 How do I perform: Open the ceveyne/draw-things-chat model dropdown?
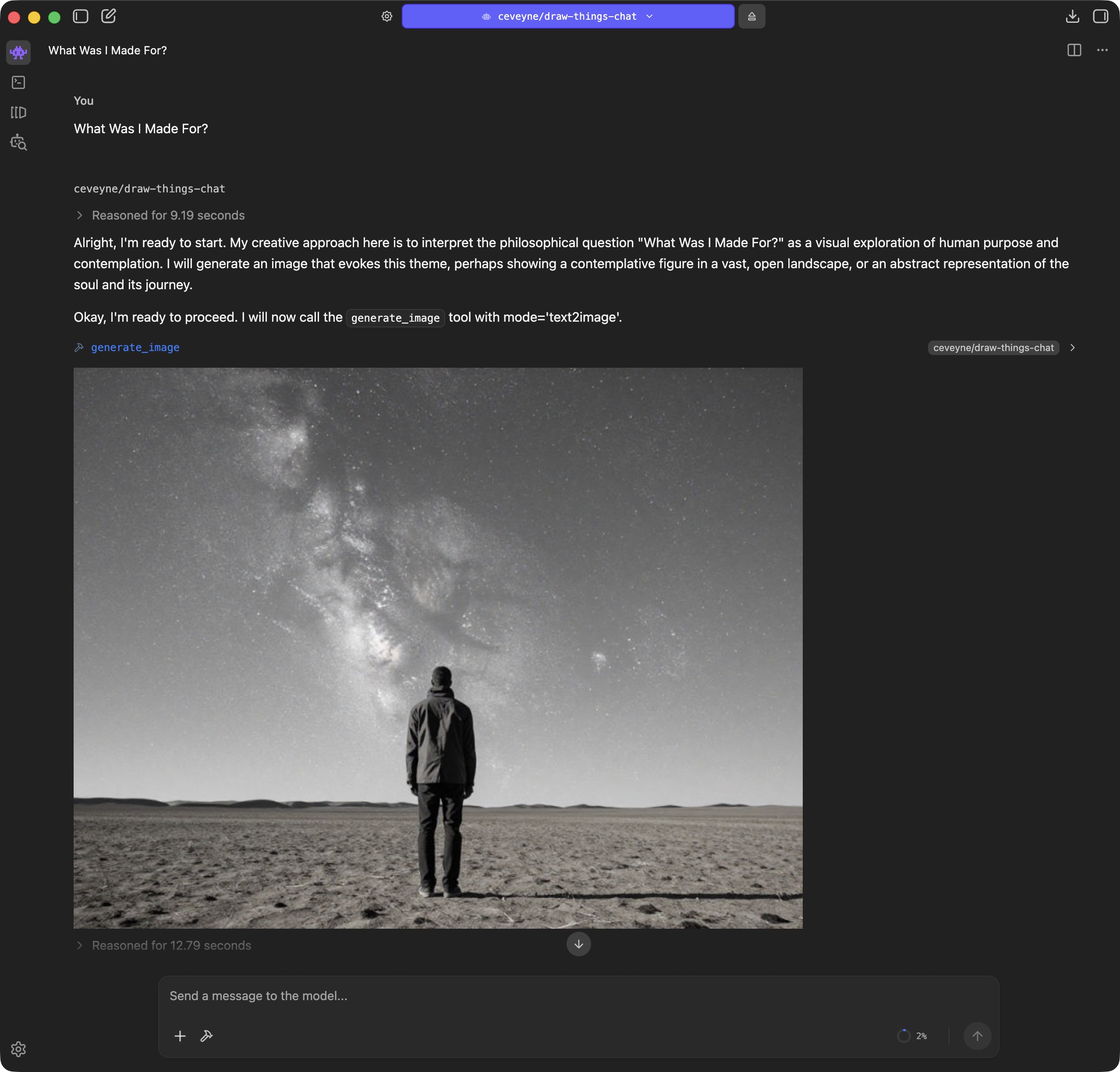tap(567, 16)
